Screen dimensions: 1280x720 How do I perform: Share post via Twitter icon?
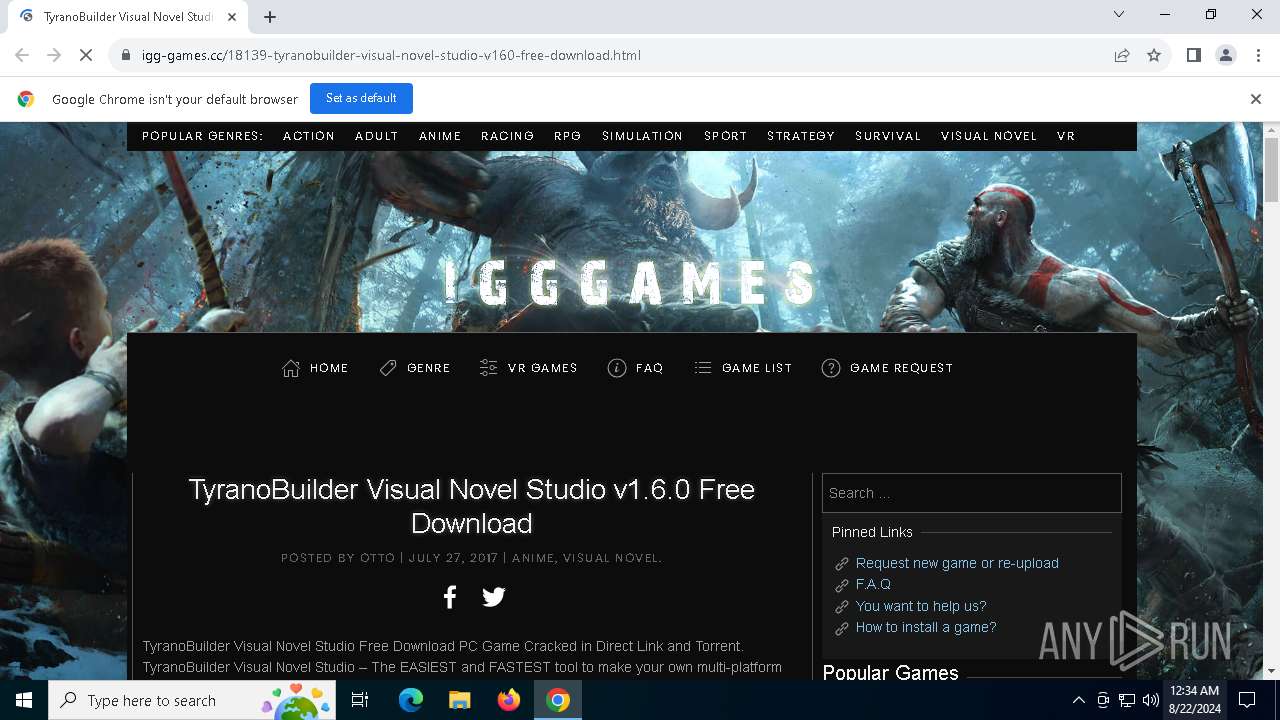(494, 597)
